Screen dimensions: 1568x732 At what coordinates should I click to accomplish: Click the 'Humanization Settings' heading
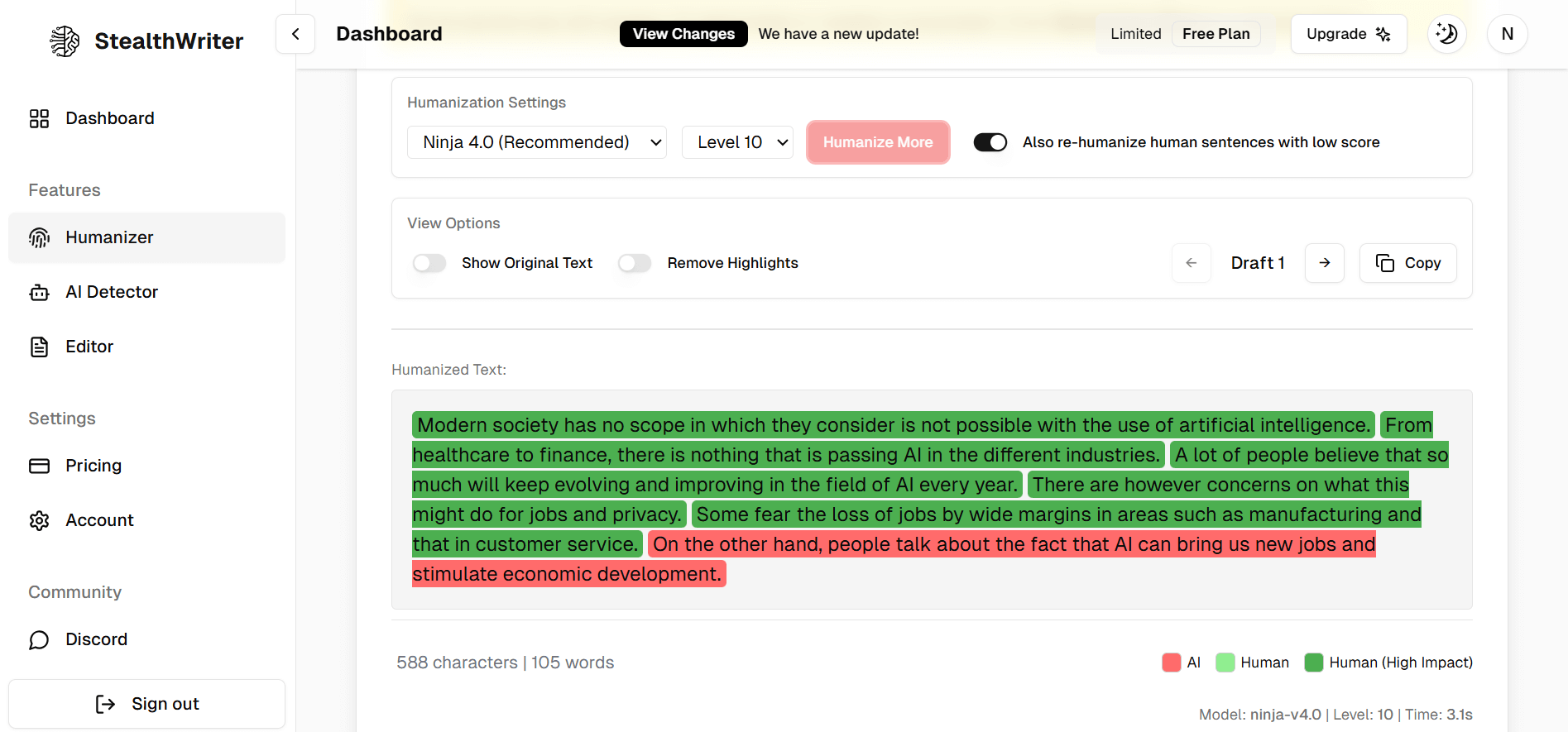[x=487, y=103]
